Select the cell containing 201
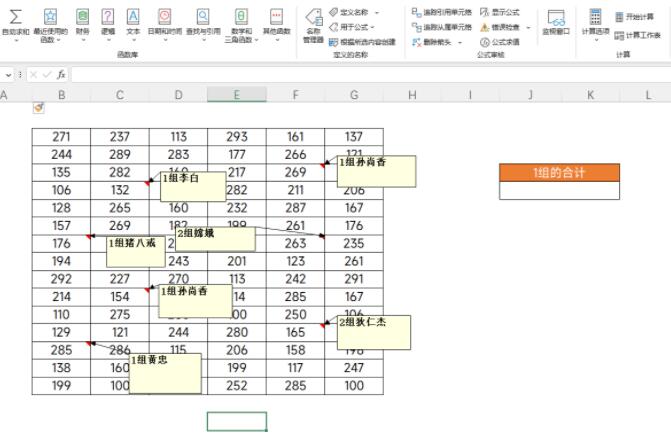This screenshot has height=435, width=671. pyautogui.click(x=237, y=261)
